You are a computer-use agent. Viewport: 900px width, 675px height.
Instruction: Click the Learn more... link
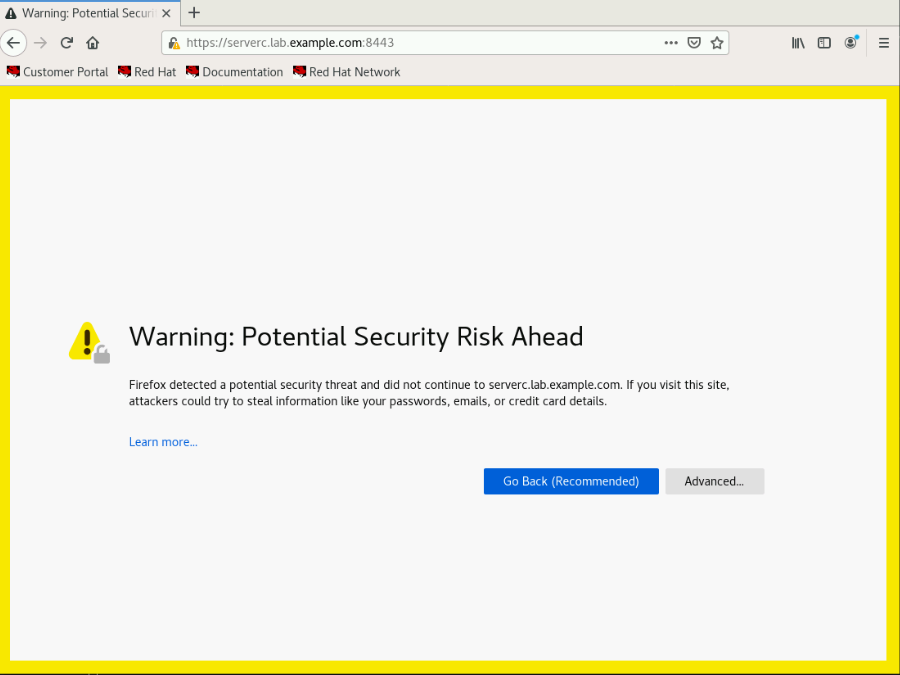(163, 442)
